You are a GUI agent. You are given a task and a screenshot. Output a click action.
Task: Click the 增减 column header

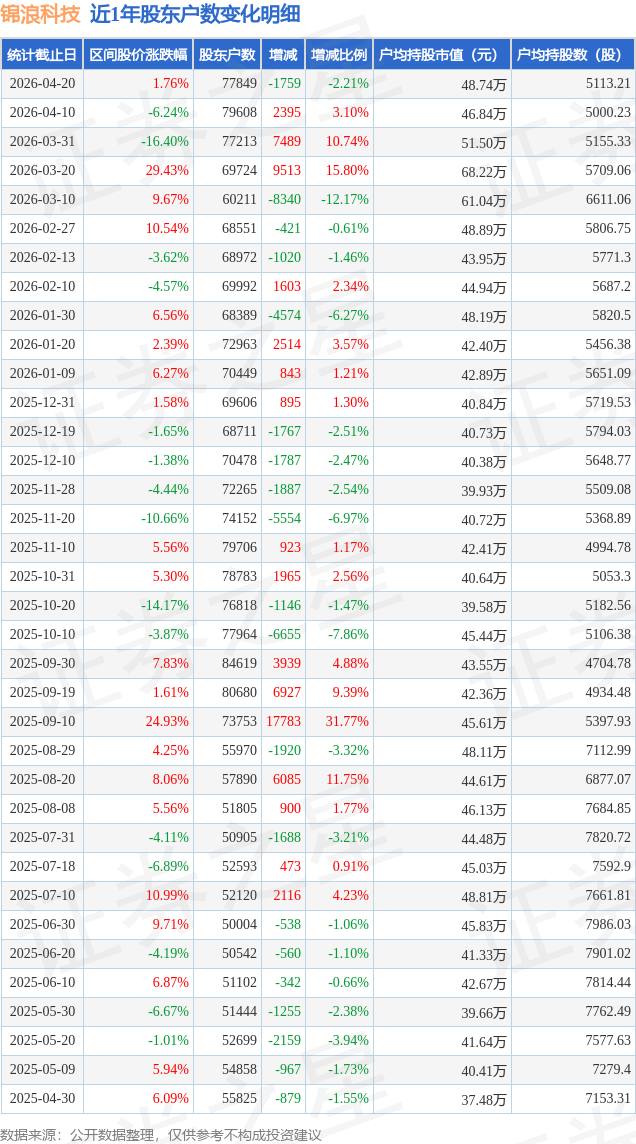click(x=283, y=55)
